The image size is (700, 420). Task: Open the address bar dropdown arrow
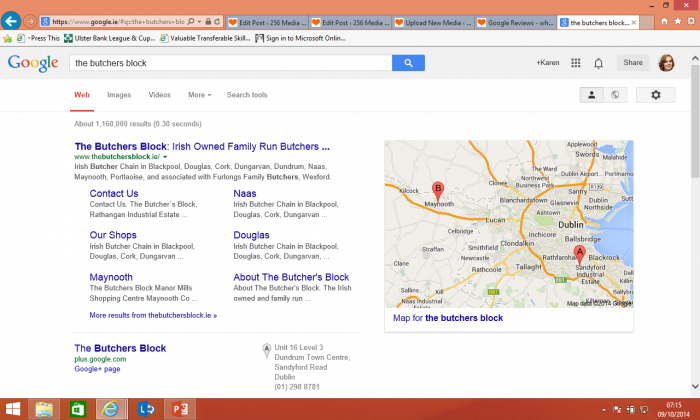tap(200, 21)
